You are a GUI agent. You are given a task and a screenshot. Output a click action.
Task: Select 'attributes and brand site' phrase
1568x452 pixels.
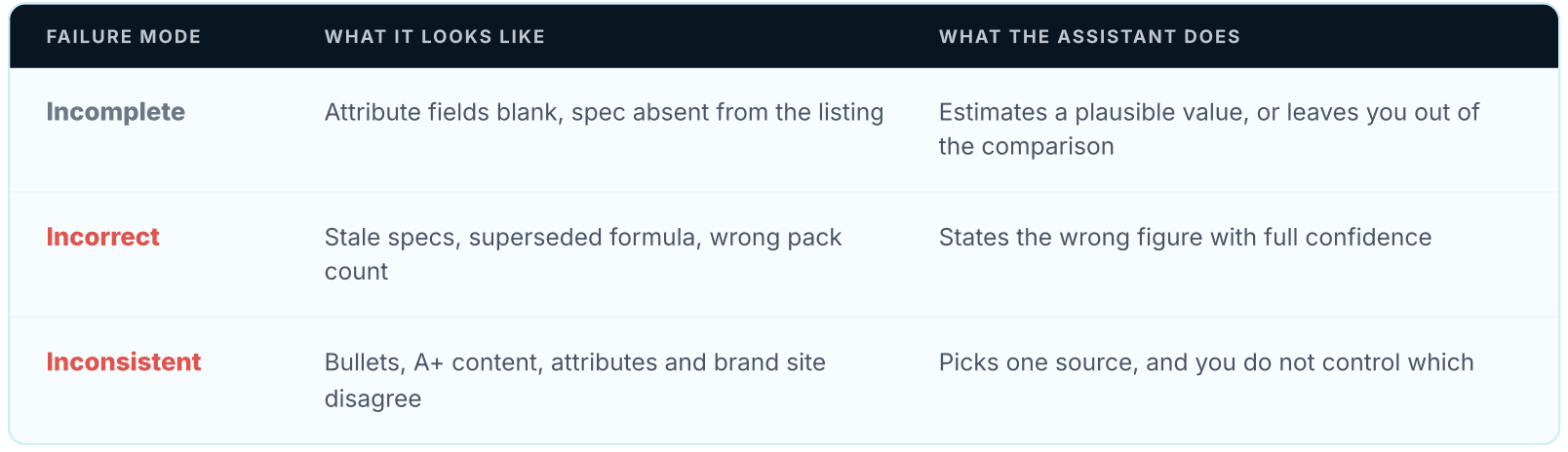coord(688,363)
